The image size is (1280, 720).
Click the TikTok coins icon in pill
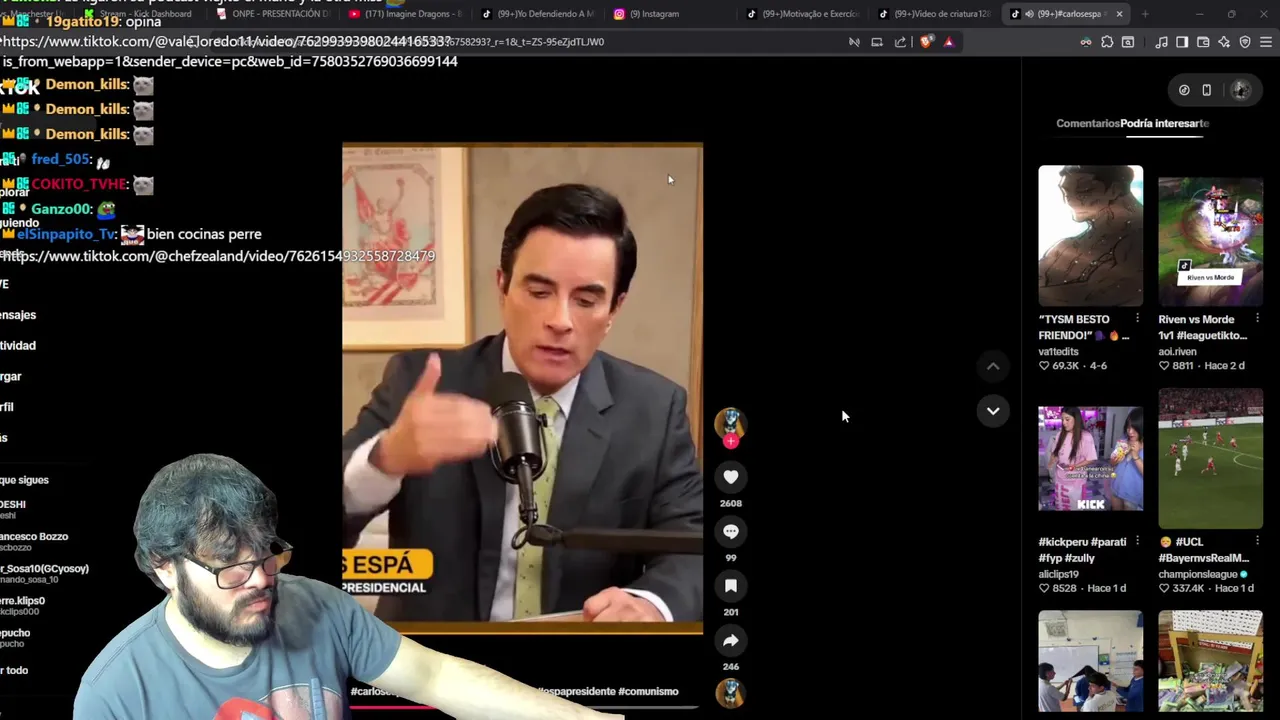(x=1184, y=90)
